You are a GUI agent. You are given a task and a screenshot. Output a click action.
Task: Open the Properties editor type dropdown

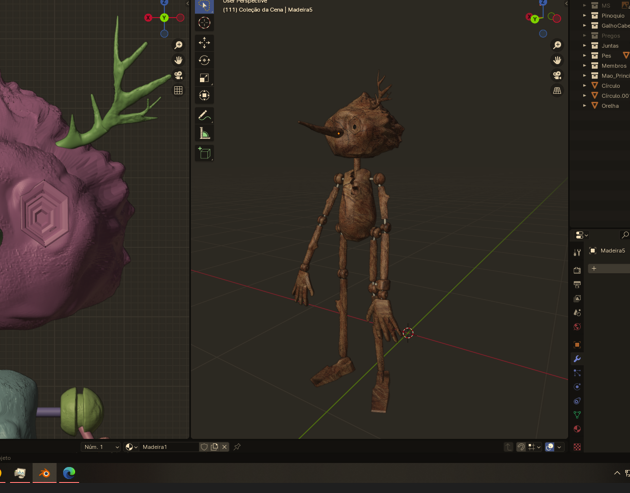tap(581, 235)
